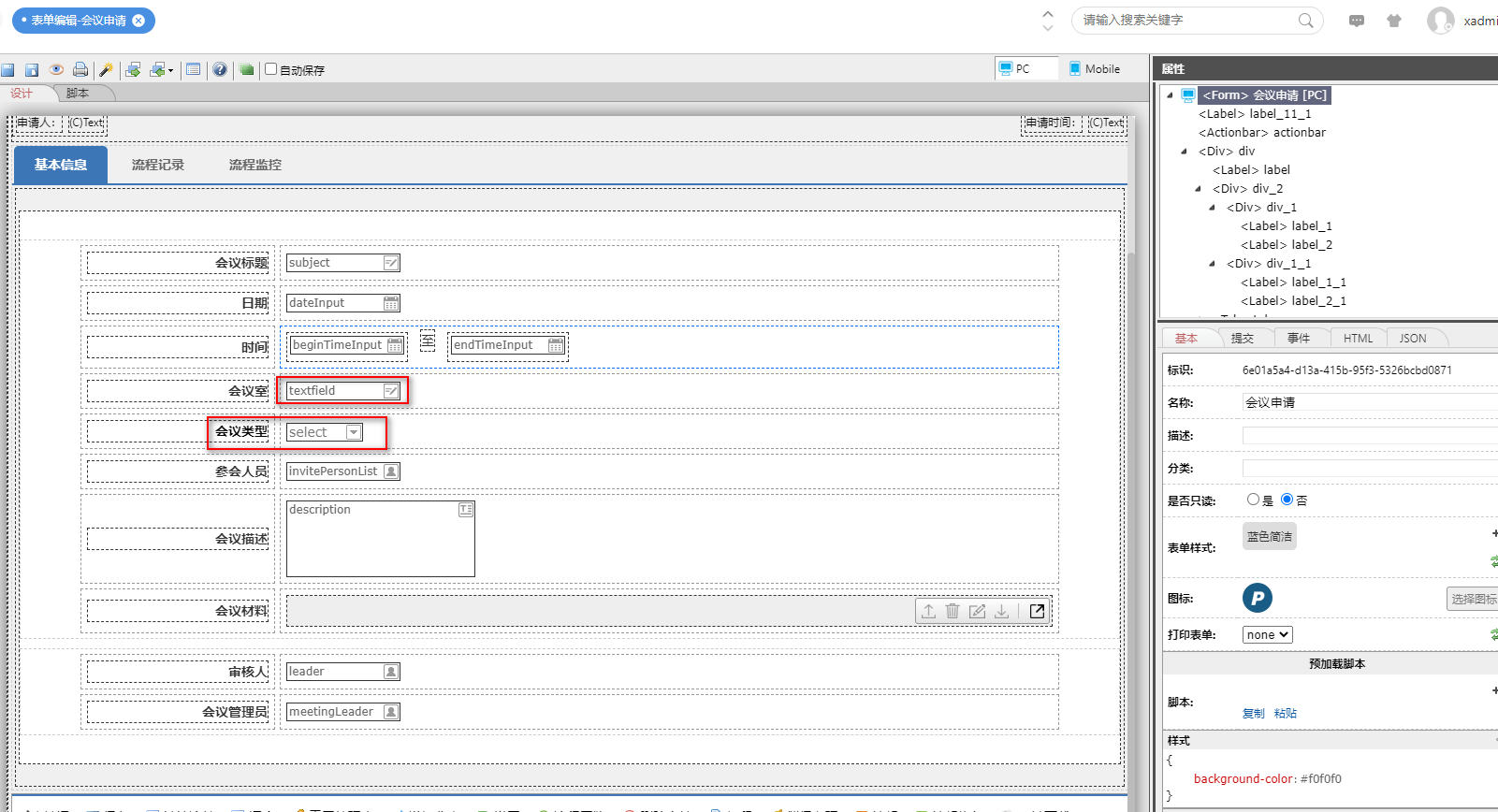Set 是否只读 to 否
Viewport: 1498px width, 812px height.
(x=1287, y=500)
